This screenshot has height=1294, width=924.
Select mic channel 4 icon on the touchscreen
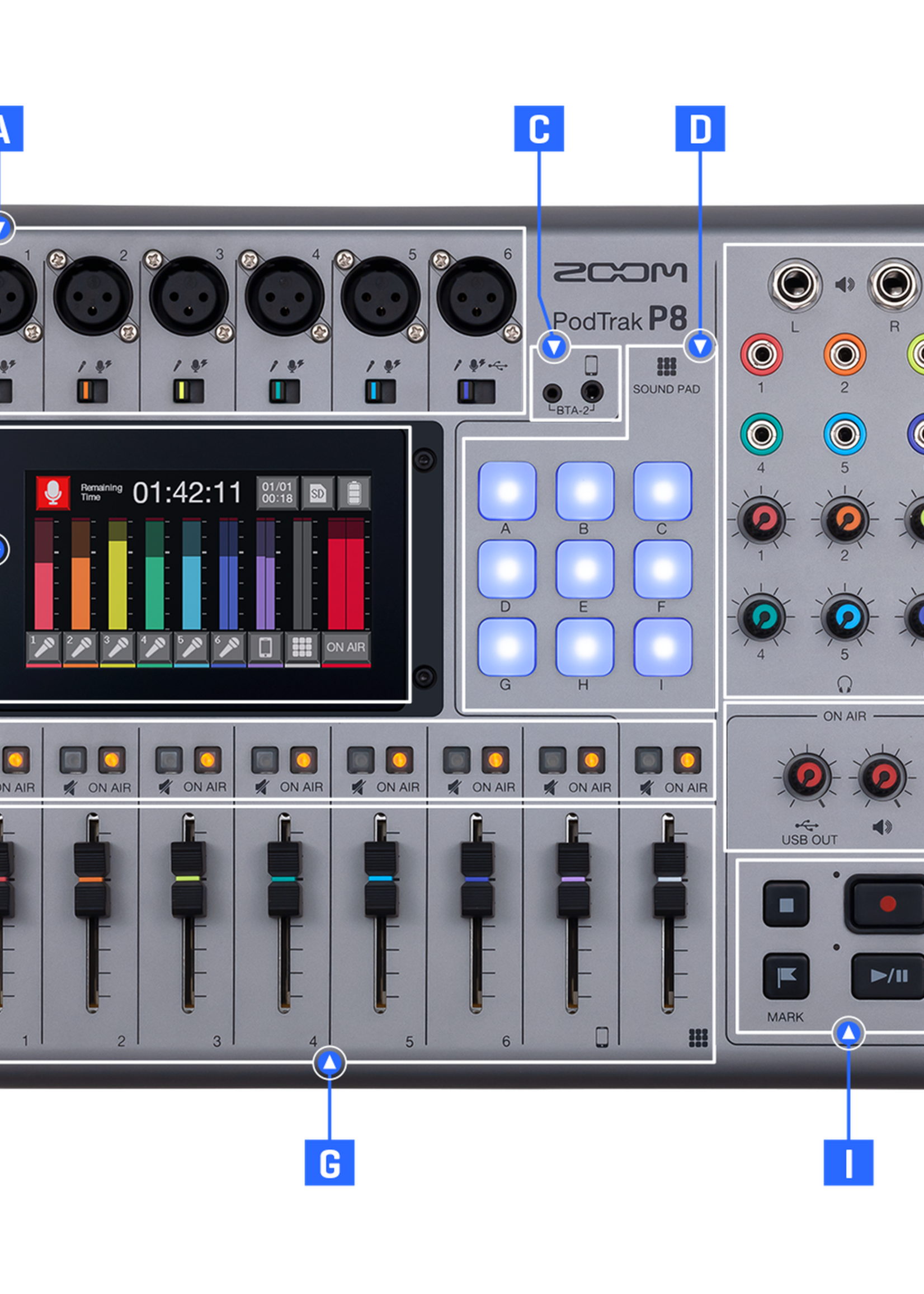click(x=155, y=649)
